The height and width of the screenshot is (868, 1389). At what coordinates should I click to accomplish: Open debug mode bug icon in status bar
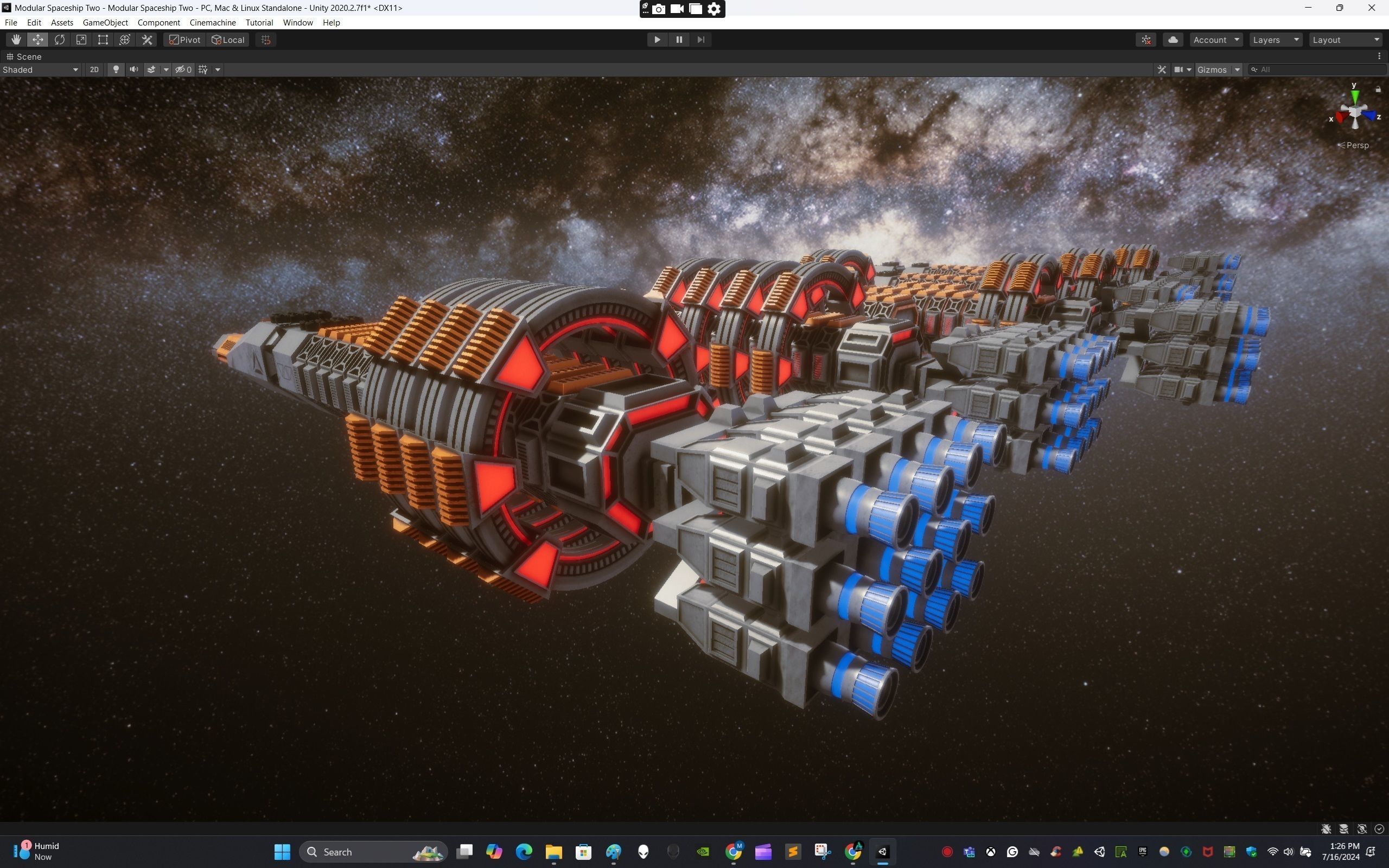1327,829
